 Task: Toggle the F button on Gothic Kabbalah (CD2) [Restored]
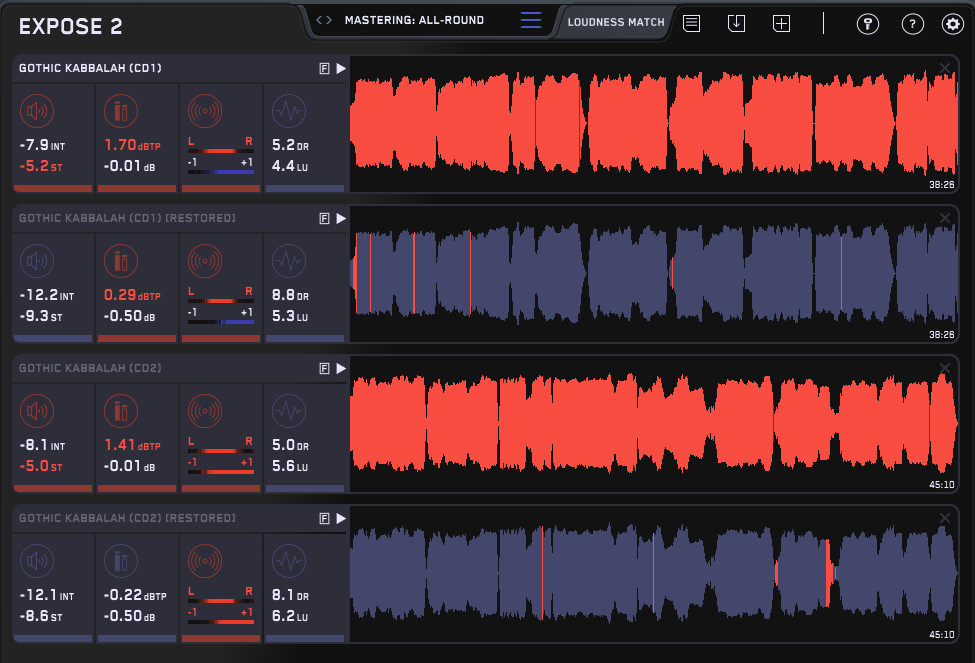coord(324,518)
